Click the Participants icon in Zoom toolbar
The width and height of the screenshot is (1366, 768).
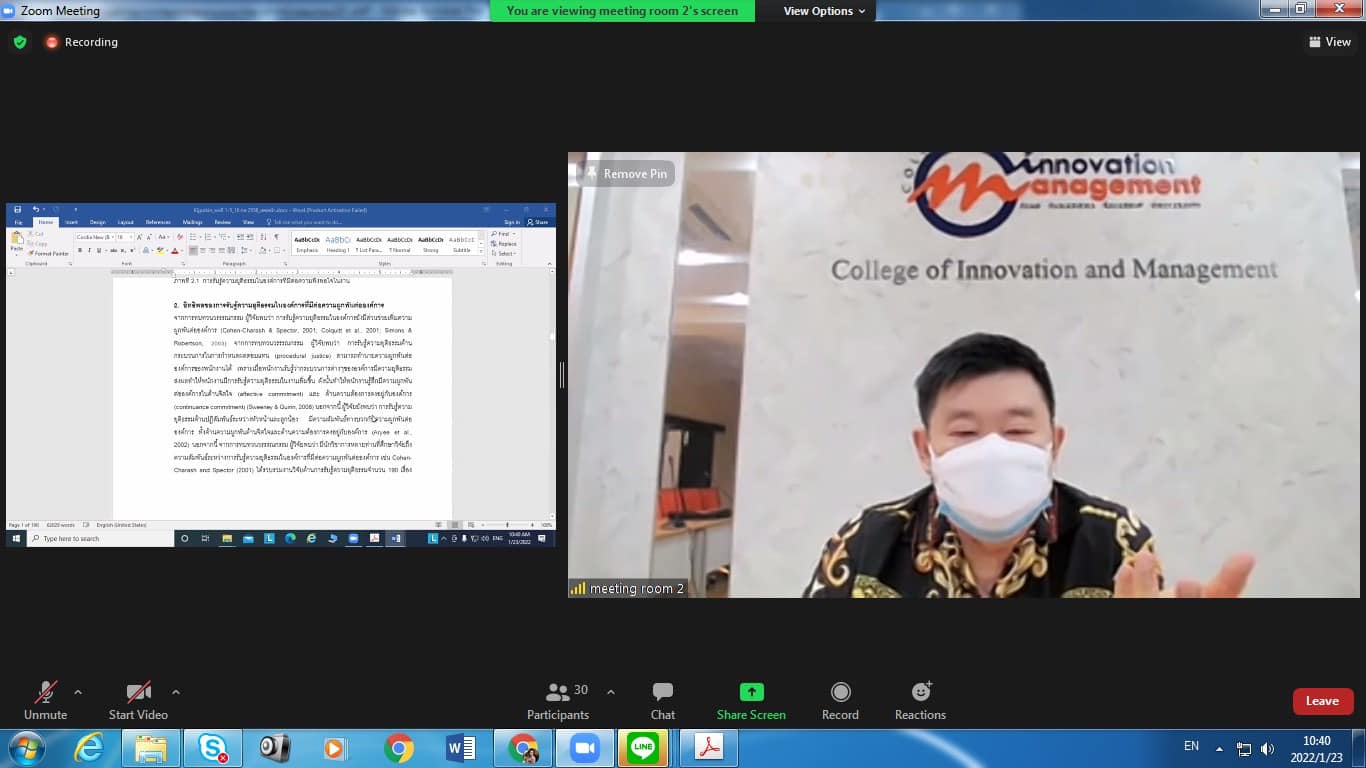click(558, 692)
